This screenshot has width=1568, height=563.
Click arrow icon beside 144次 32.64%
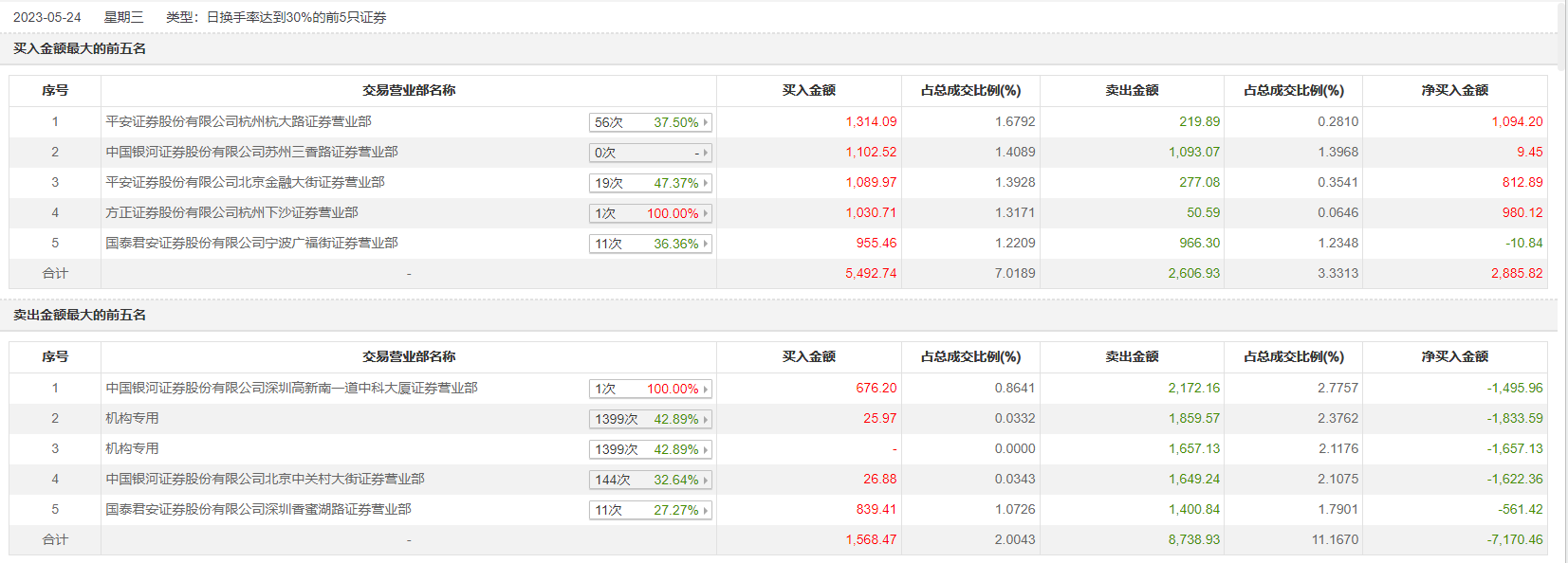(x=706, y=480)
